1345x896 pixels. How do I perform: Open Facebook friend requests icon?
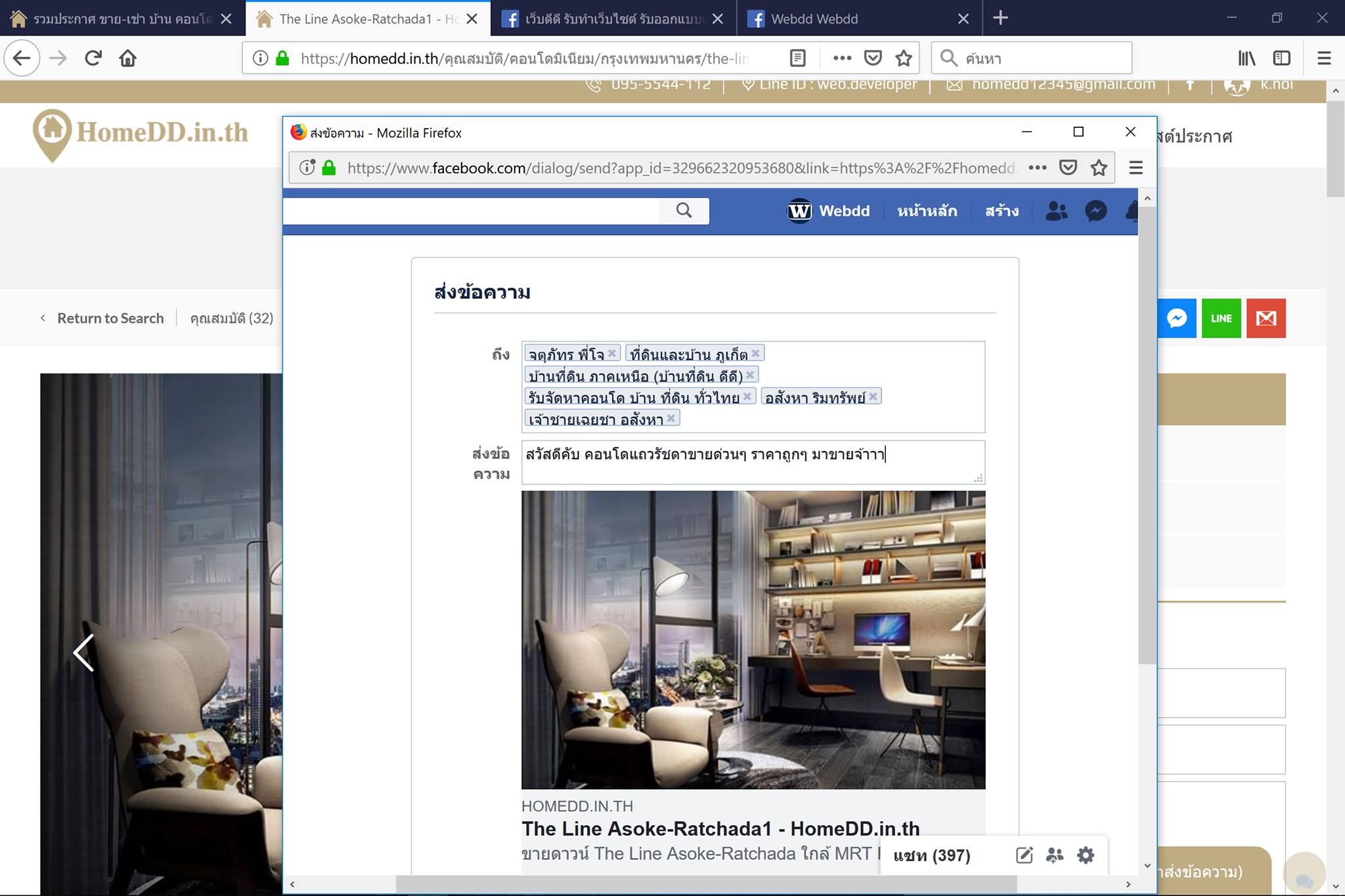tap(1056, 211)
